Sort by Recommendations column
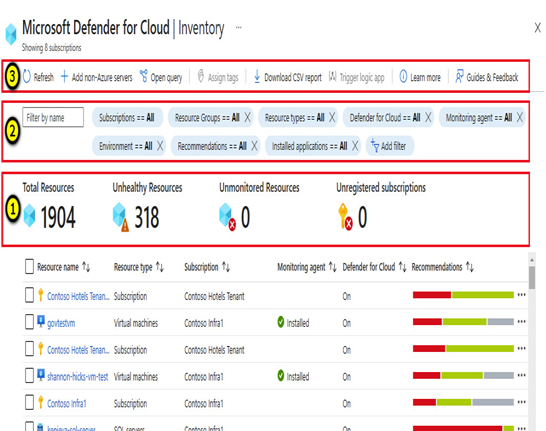 click(442, 267)
